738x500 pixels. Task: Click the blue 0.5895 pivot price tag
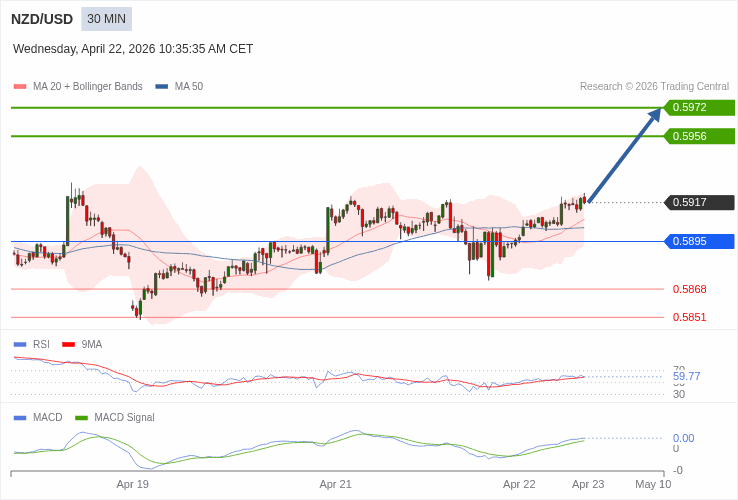click(x=699, y=241)
